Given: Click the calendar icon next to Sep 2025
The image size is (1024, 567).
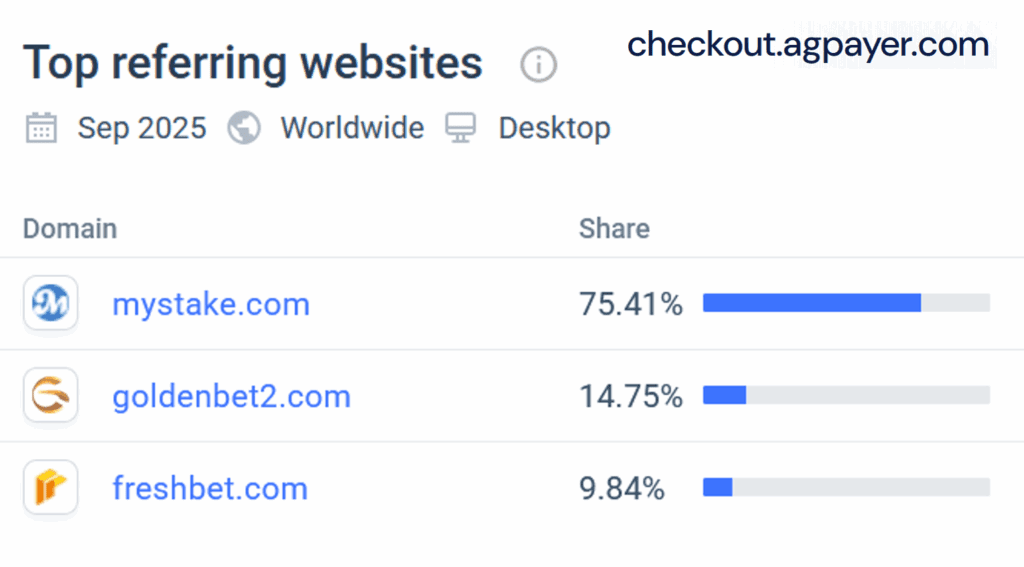Looking at the screenshot, I should click(x=41, y=128).
